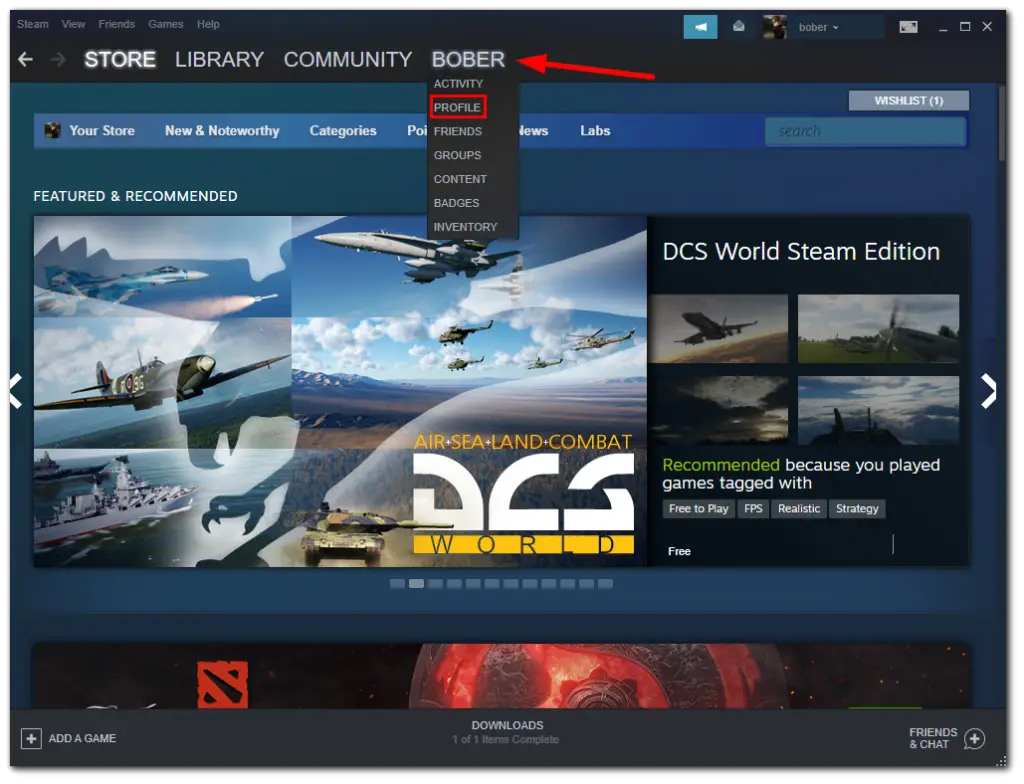View your Wishlist
Viewport: 1024px width, 784px height.
point(908,100)
